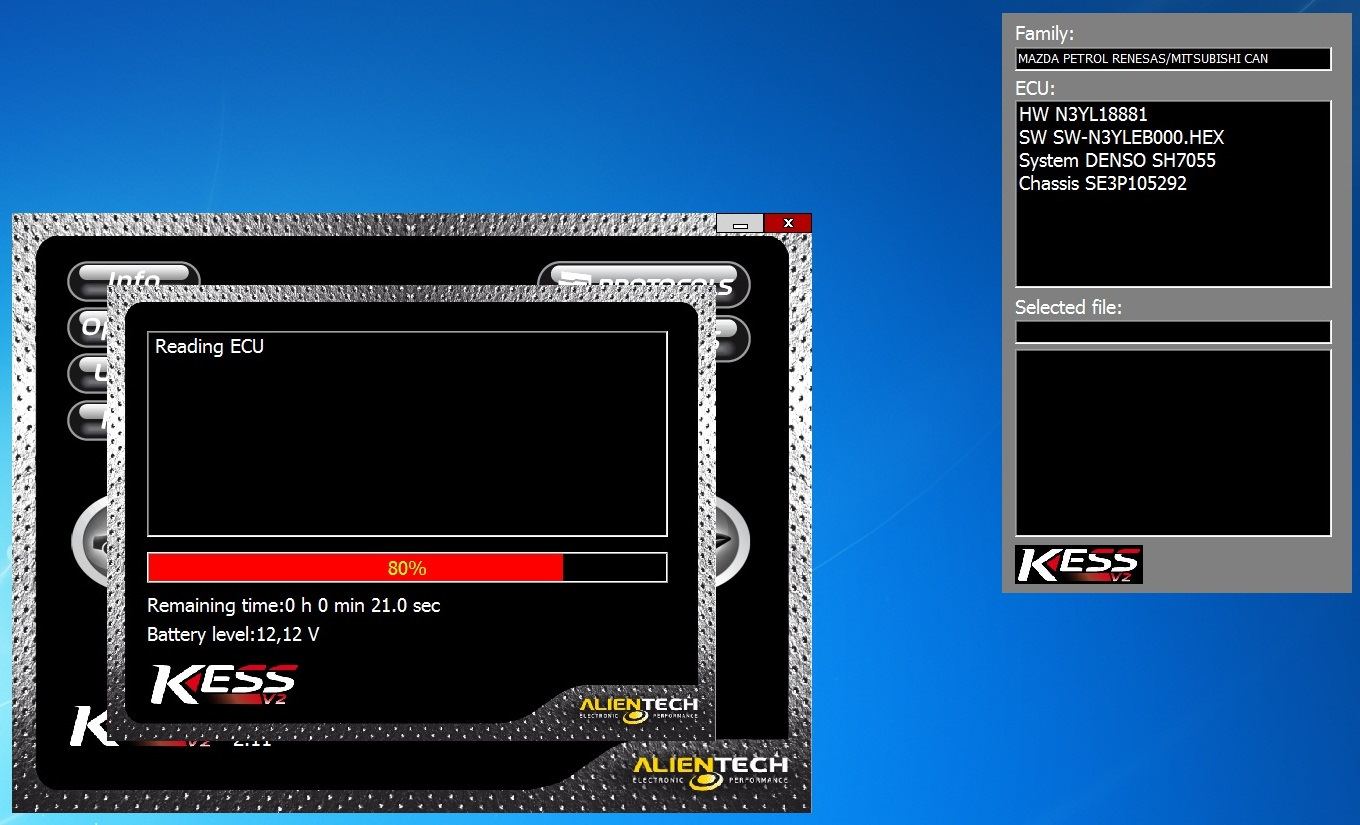Click the 'Remaining time:0 h 0 min 21.0 sec' text

pos(293,605)
